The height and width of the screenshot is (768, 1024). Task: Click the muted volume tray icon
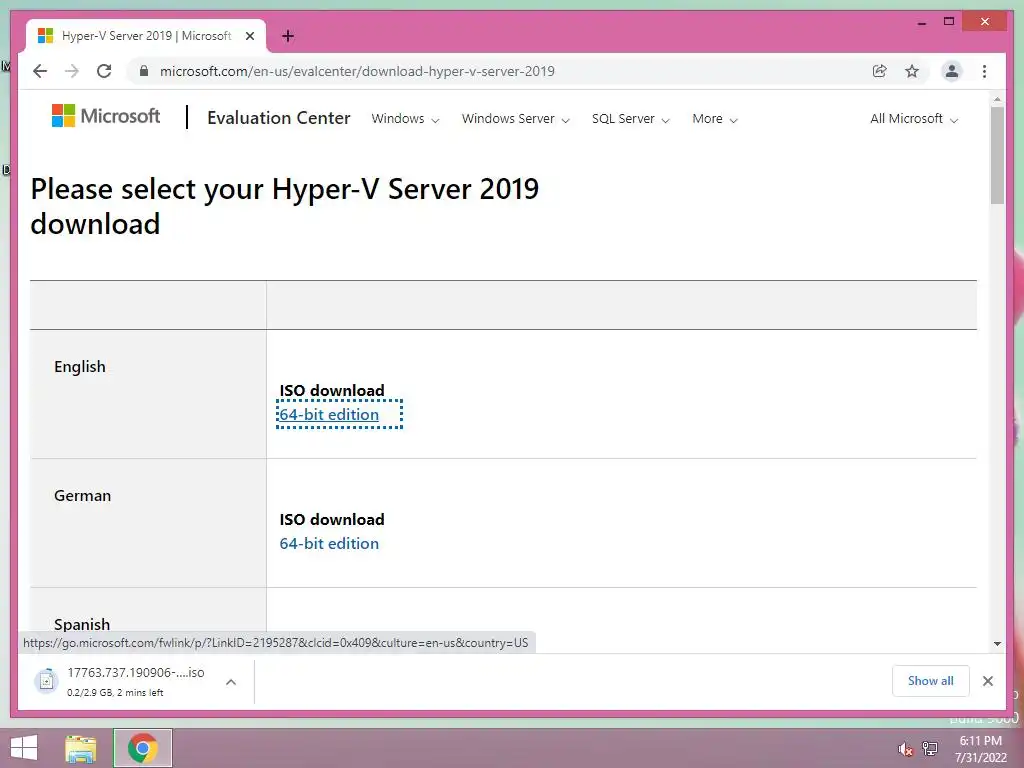(x=904, y=749)
